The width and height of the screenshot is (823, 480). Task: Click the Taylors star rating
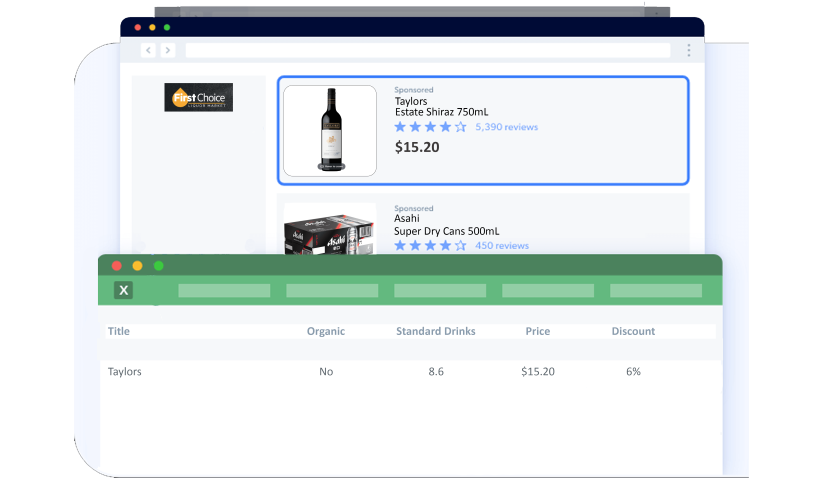(x=430, y=127)
